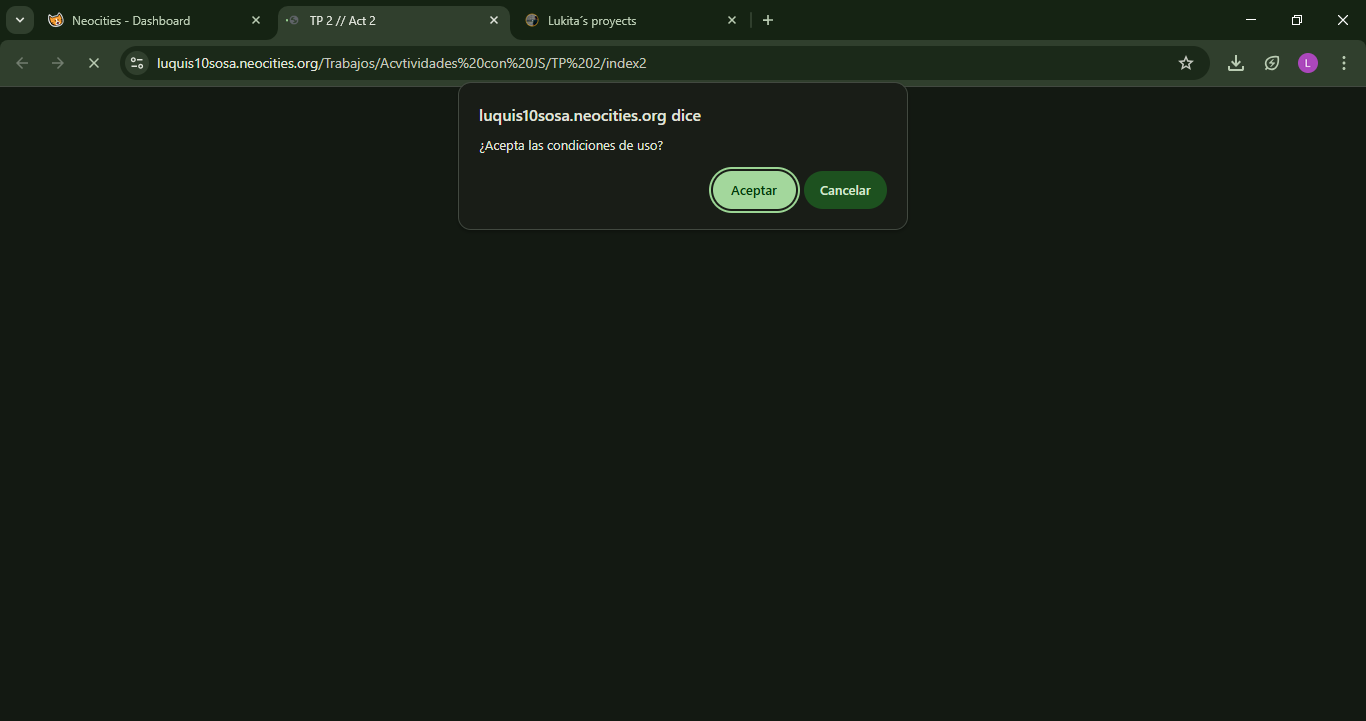Open the Chrome three-dot menu
Screen dimensions: 1366x721
click(x=1343, y=63)
